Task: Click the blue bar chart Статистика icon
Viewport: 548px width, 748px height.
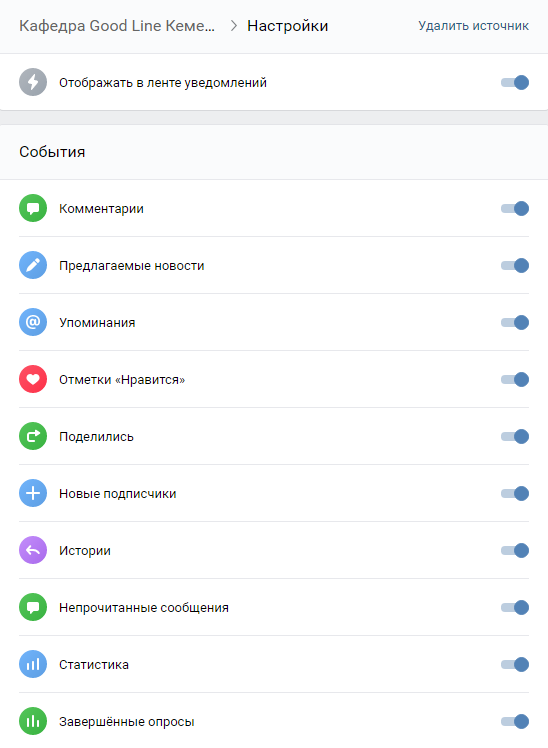Action: [33, 664]
